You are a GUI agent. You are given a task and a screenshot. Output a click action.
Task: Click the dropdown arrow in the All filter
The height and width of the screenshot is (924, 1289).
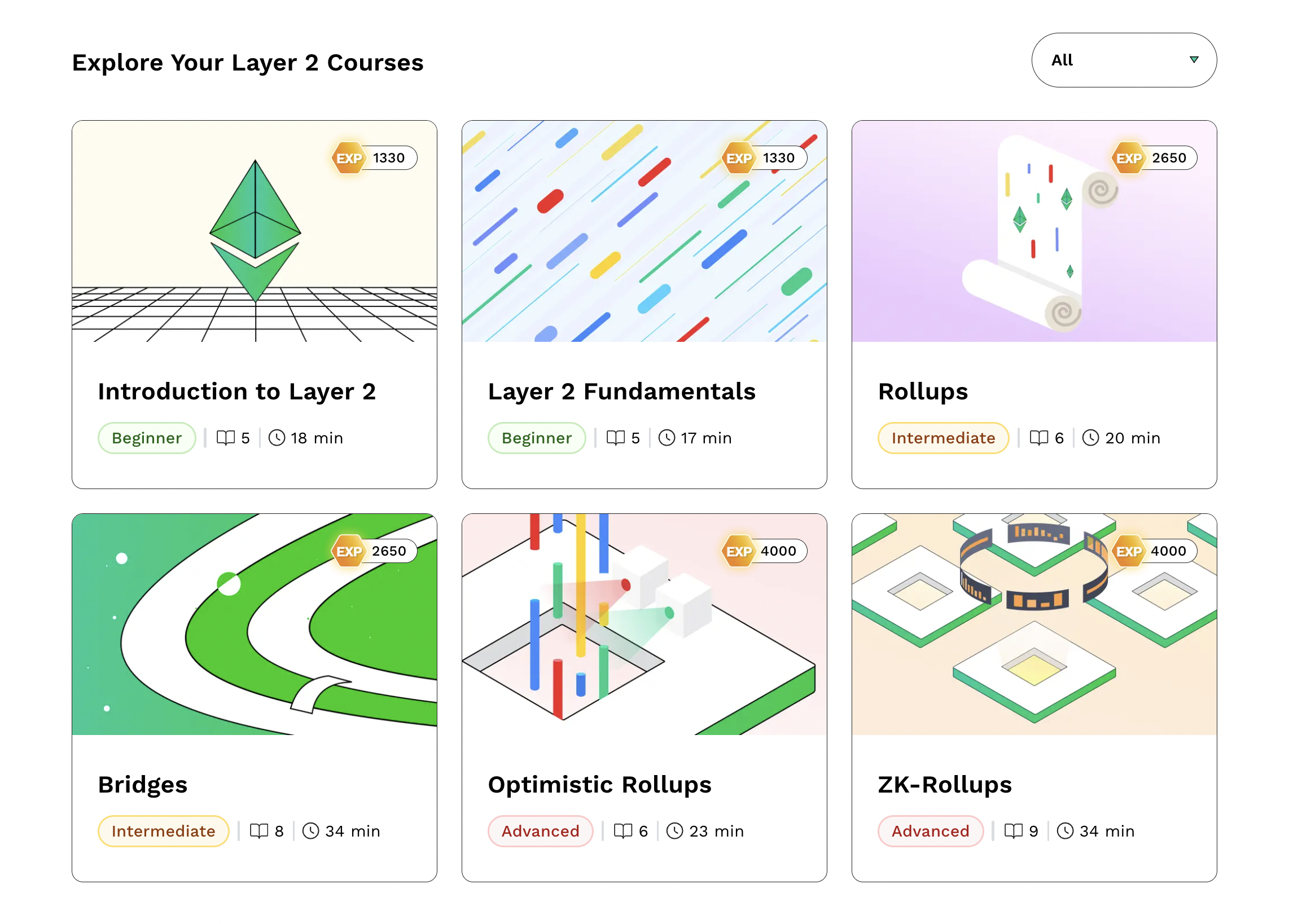(1194, 60)
